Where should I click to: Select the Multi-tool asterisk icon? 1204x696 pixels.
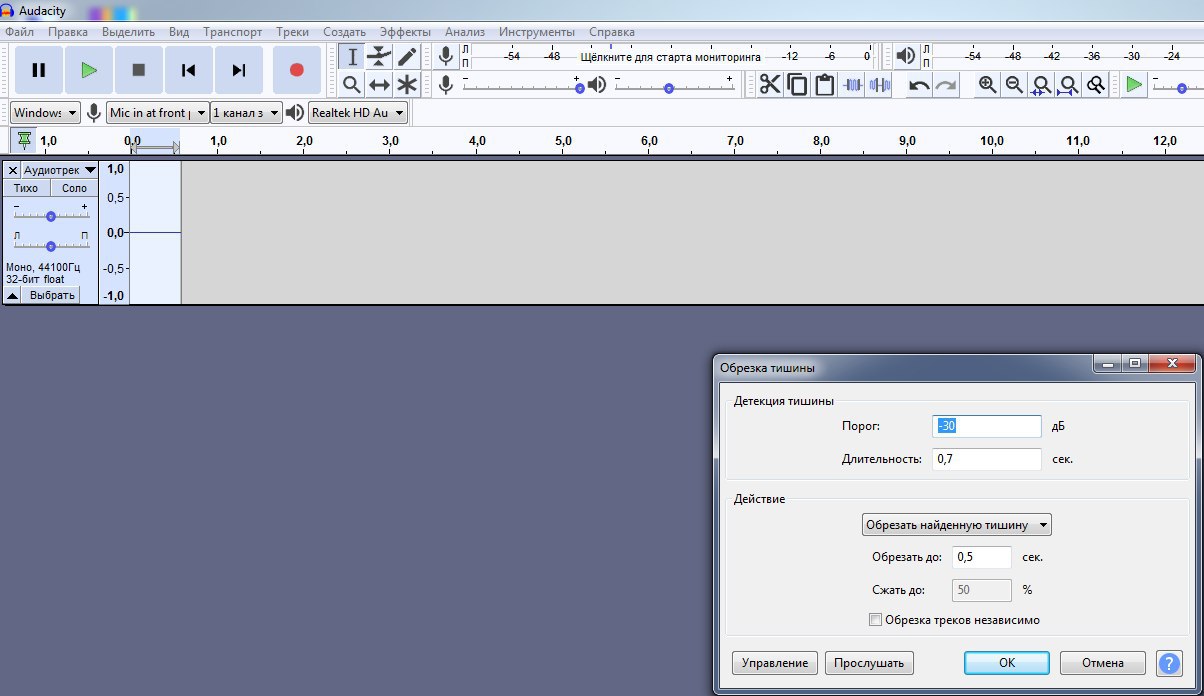pyautogui.click(x=406, y=84)
